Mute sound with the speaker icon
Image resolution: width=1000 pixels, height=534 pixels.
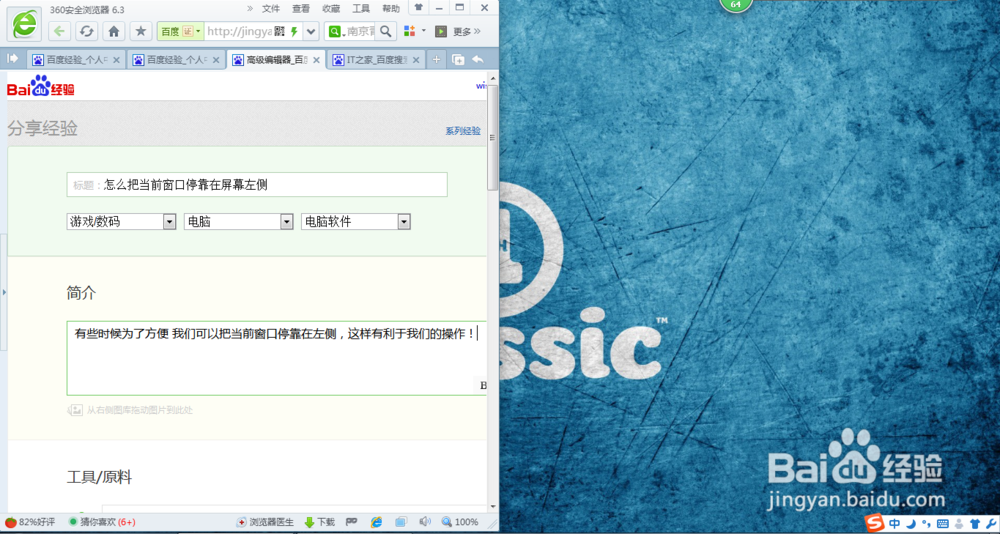(x=425, y=522)
